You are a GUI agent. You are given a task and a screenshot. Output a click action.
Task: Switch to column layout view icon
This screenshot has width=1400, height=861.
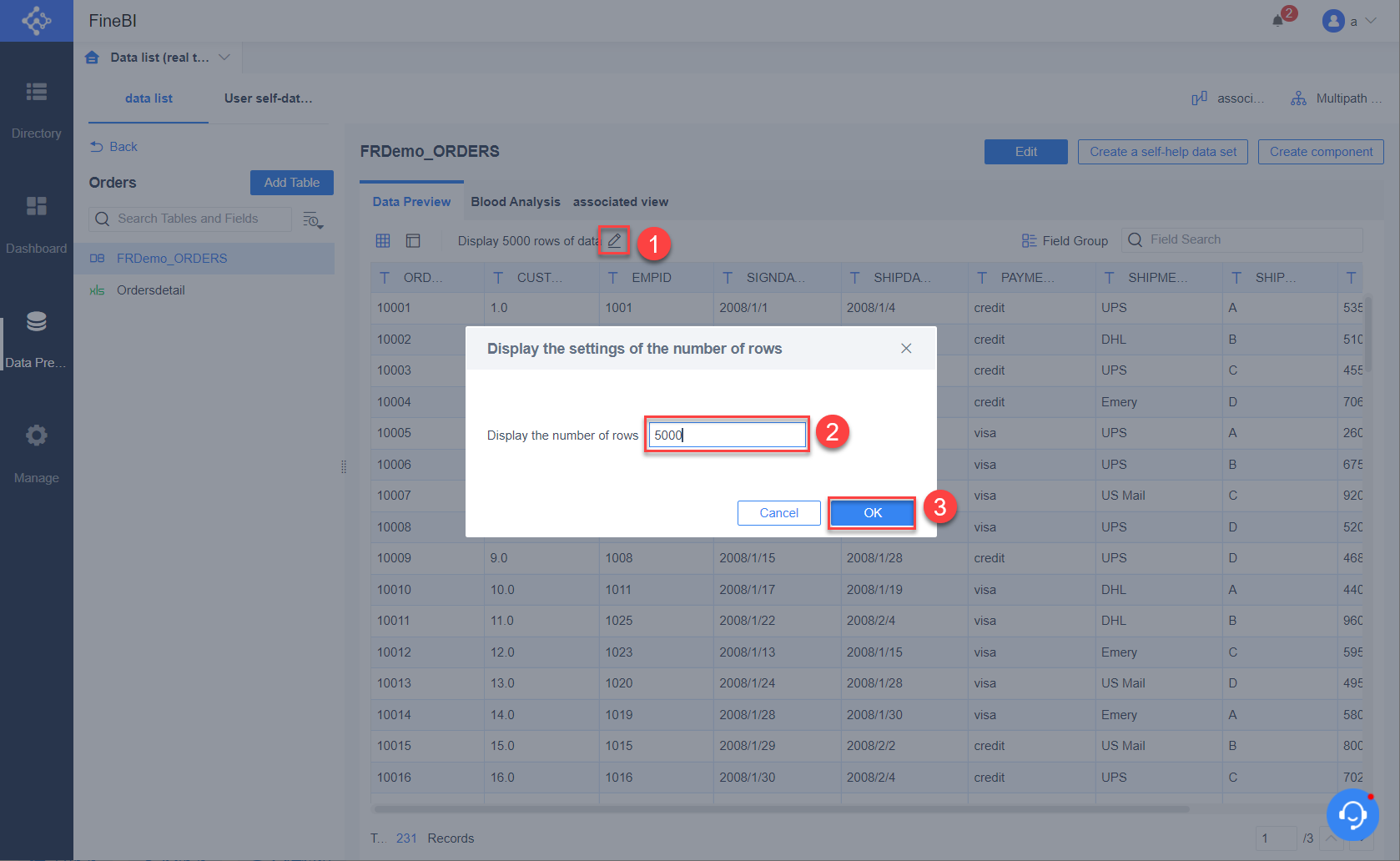tap(413, 240)
